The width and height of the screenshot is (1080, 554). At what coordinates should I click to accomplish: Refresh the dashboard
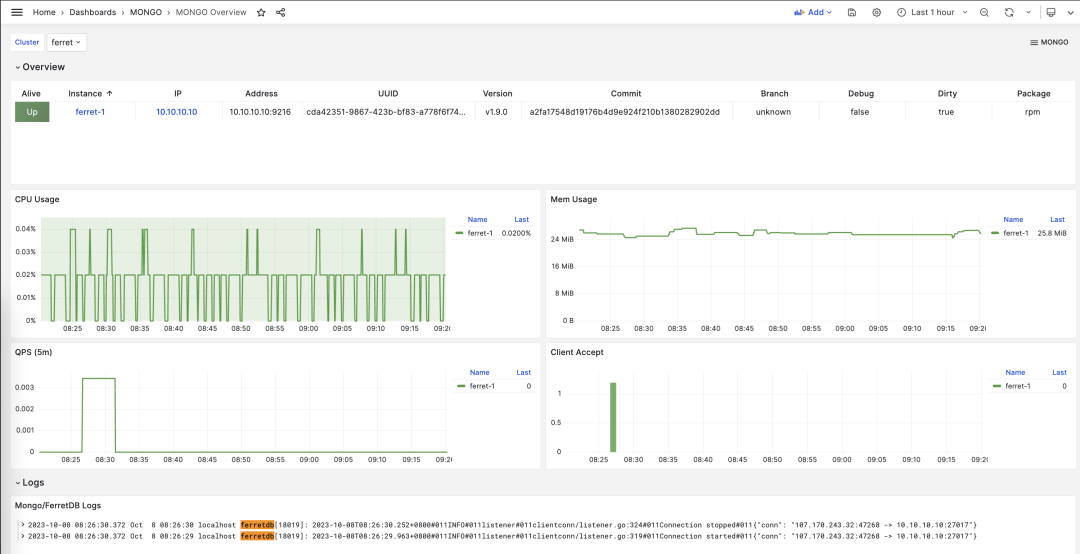point(1009,12)
